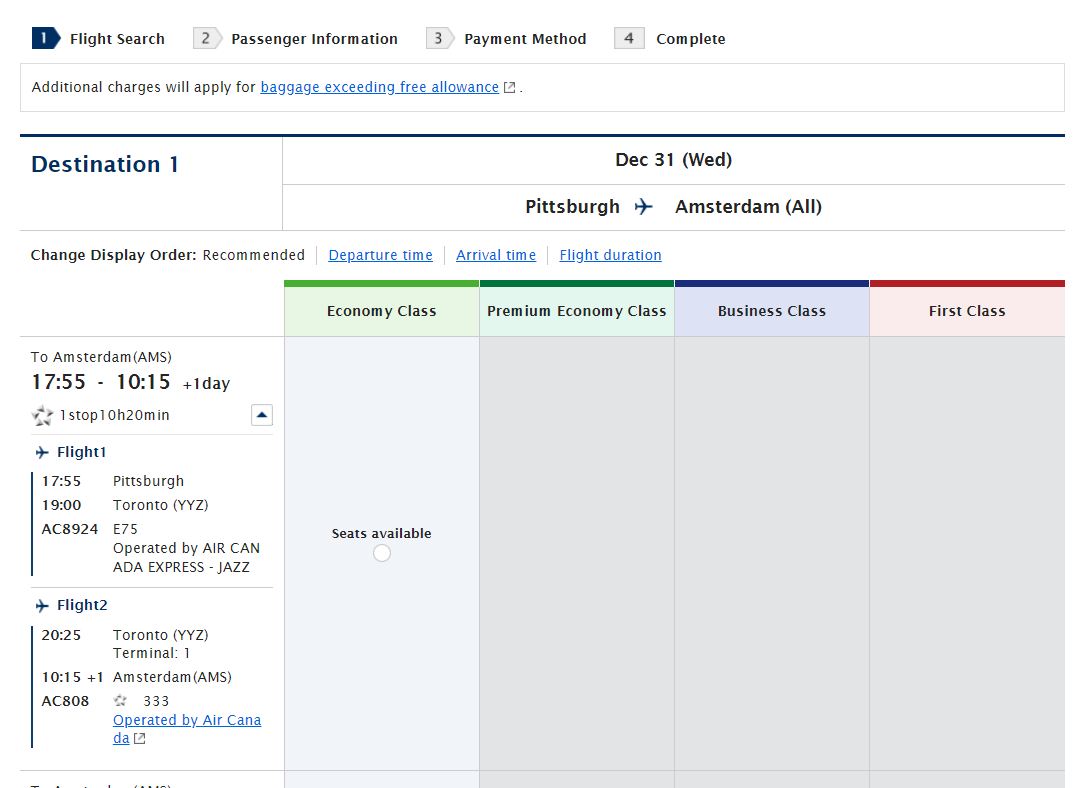Click the Passenger Information step

pos(314,39)
